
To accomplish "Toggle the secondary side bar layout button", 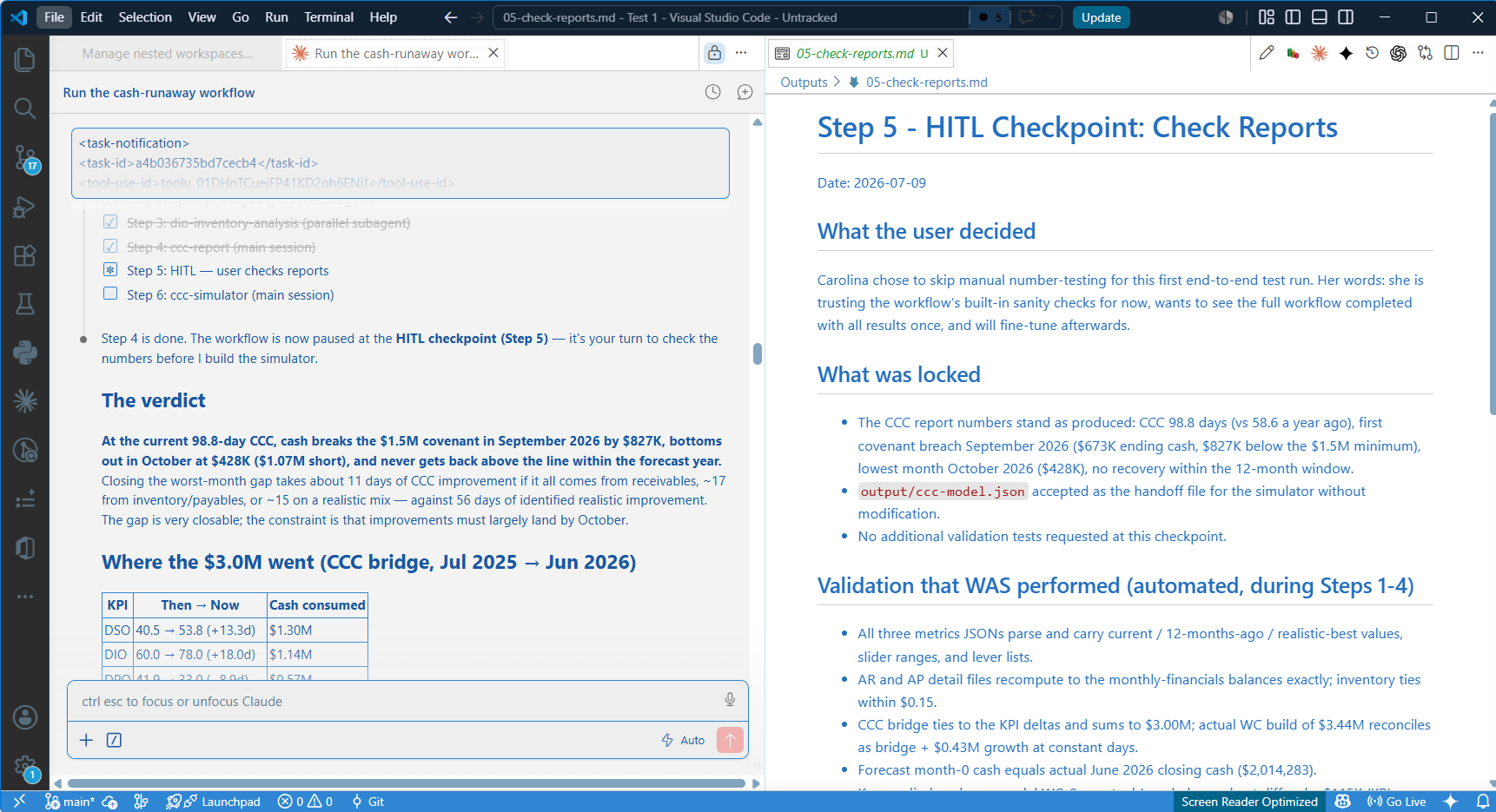I will click(1346, 17).
